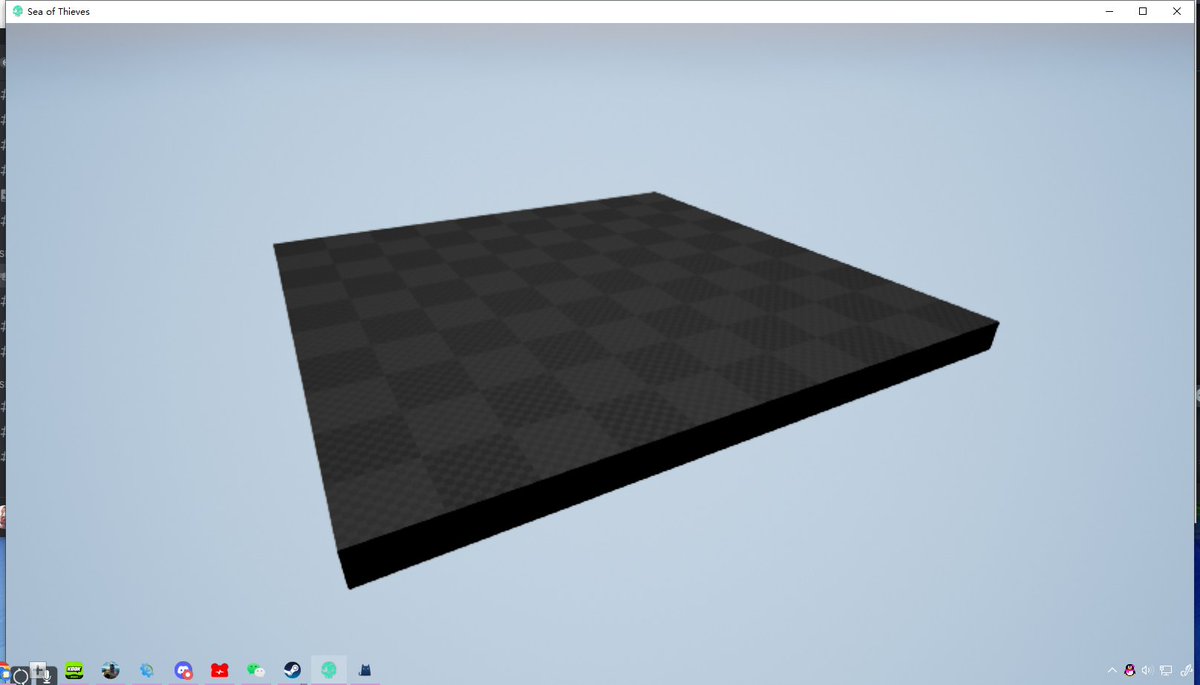The width and height of the screenshot is (1200, 685).
Task: Open the green KOOK app in taskbar
Action: (x=74, y=670)
